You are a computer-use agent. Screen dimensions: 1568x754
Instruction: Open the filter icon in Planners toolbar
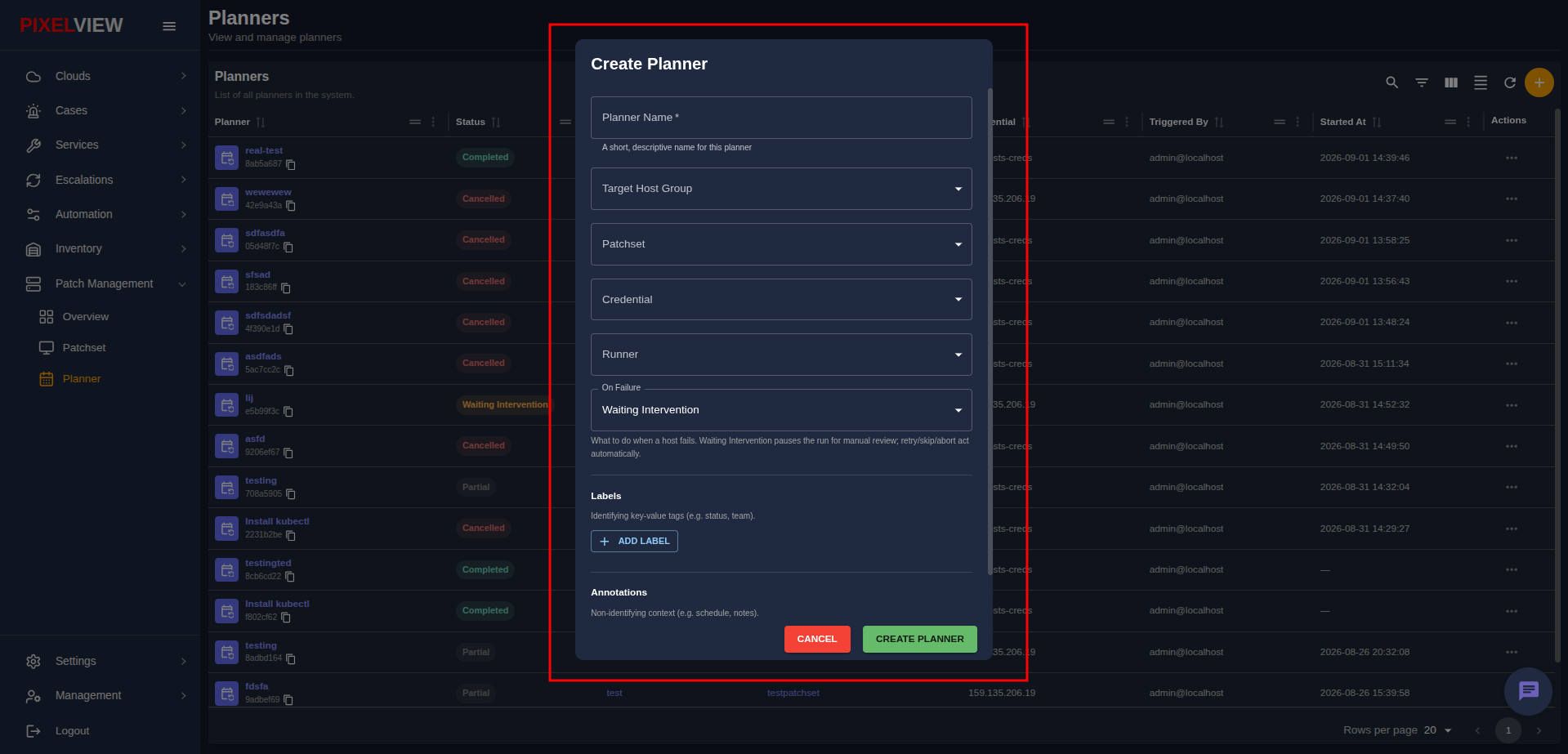click(x=1422, y=83)
